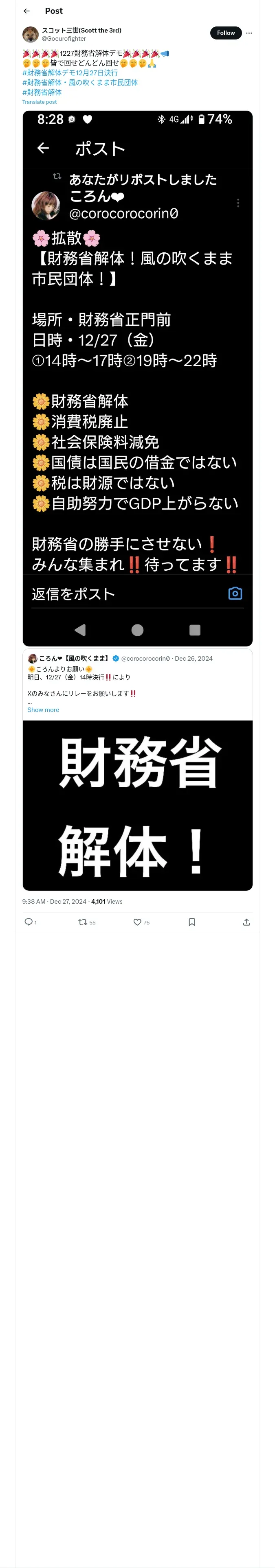275x1568 pixels.
Task: Share the post via the upload icon
Action: pos(246,922)
